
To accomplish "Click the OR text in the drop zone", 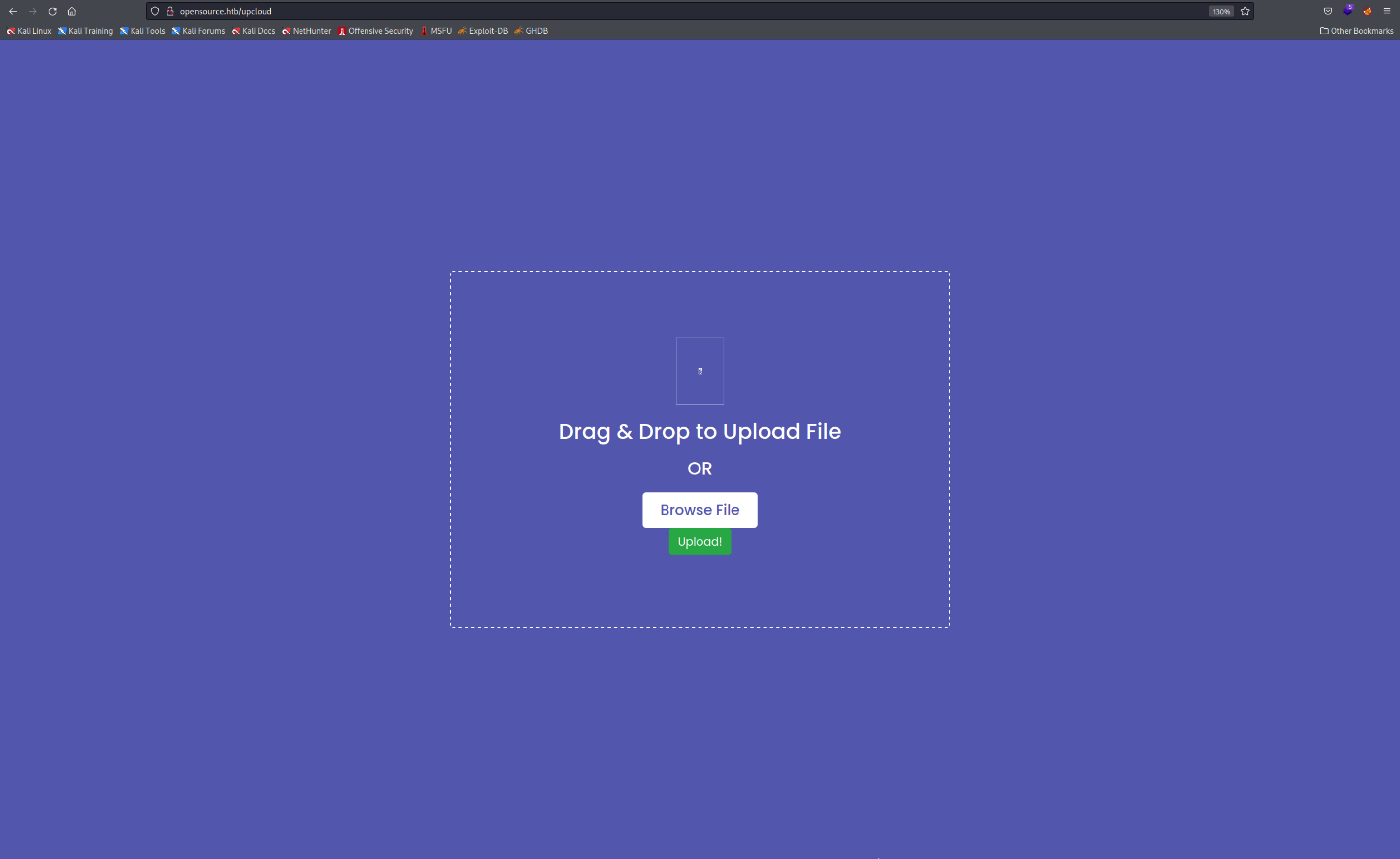I will (x=700, y=469).
